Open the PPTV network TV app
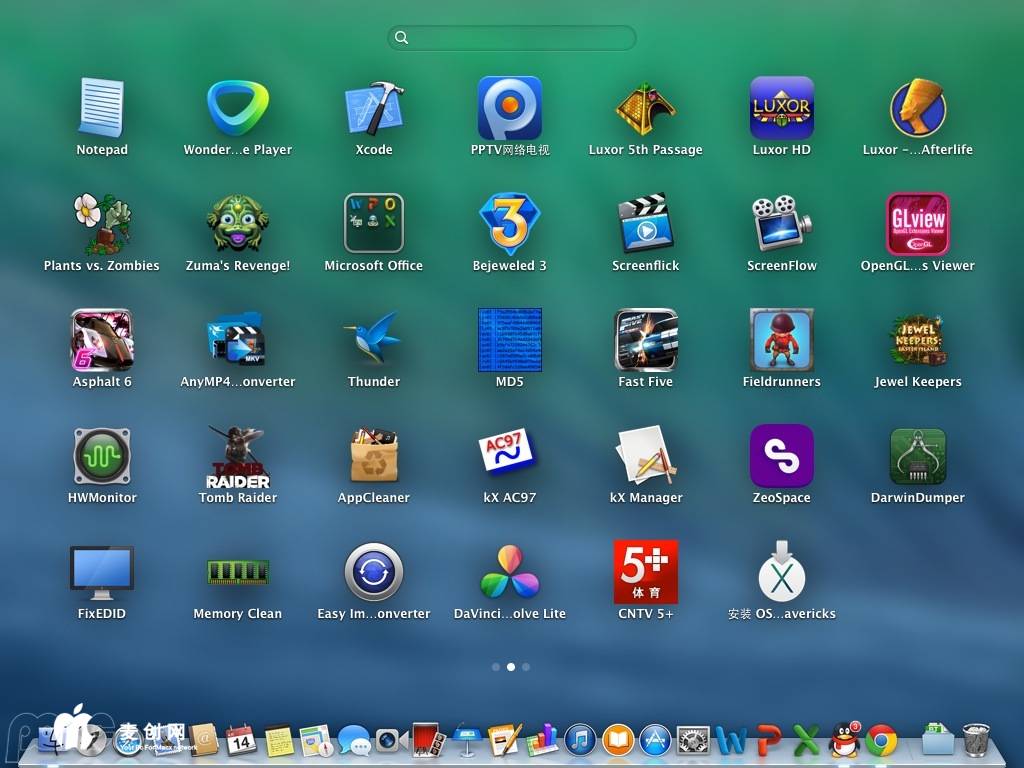The height and width of the screenshot is (768, 1024). point(510,109)
